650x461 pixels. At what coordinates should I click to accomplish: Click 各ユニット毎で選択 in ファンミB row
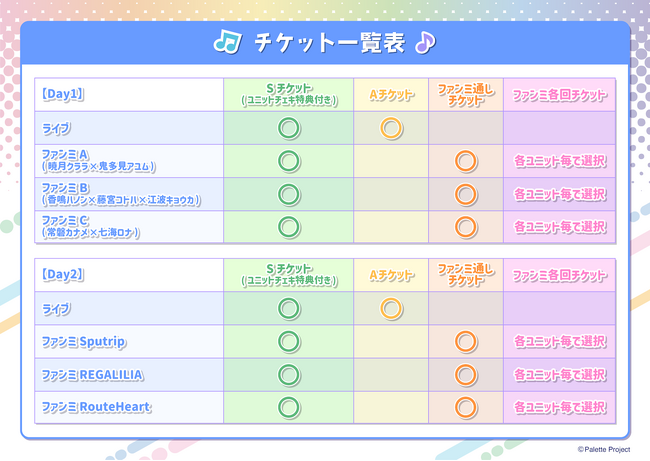560,194
